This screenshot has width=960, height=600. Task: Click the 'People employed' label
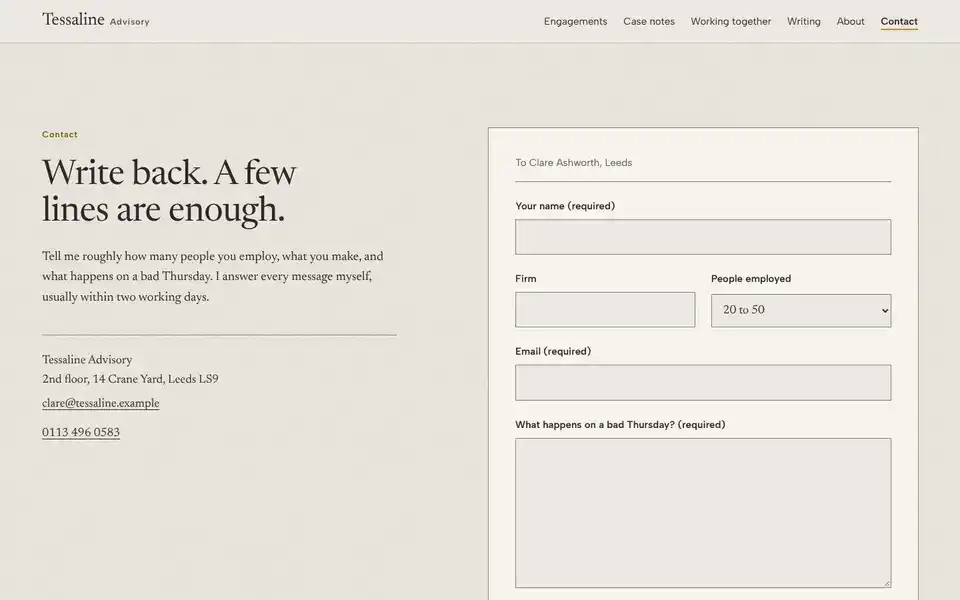pos(751,279)
